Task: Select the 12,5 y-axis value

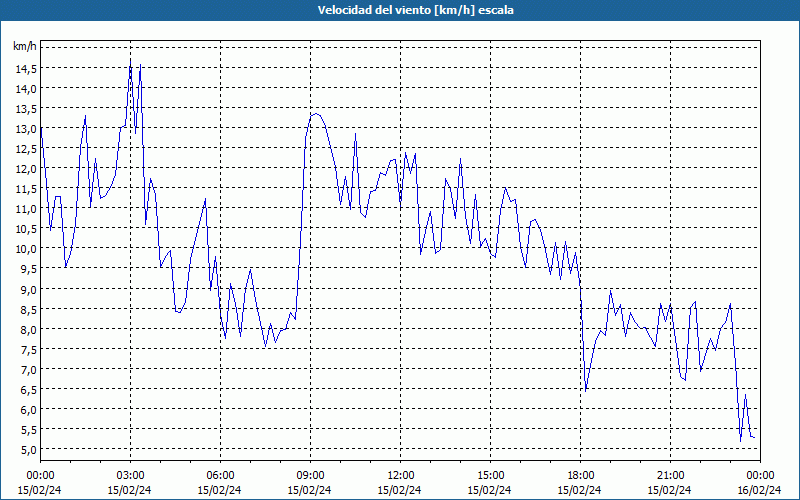Action: pos(26,148)
